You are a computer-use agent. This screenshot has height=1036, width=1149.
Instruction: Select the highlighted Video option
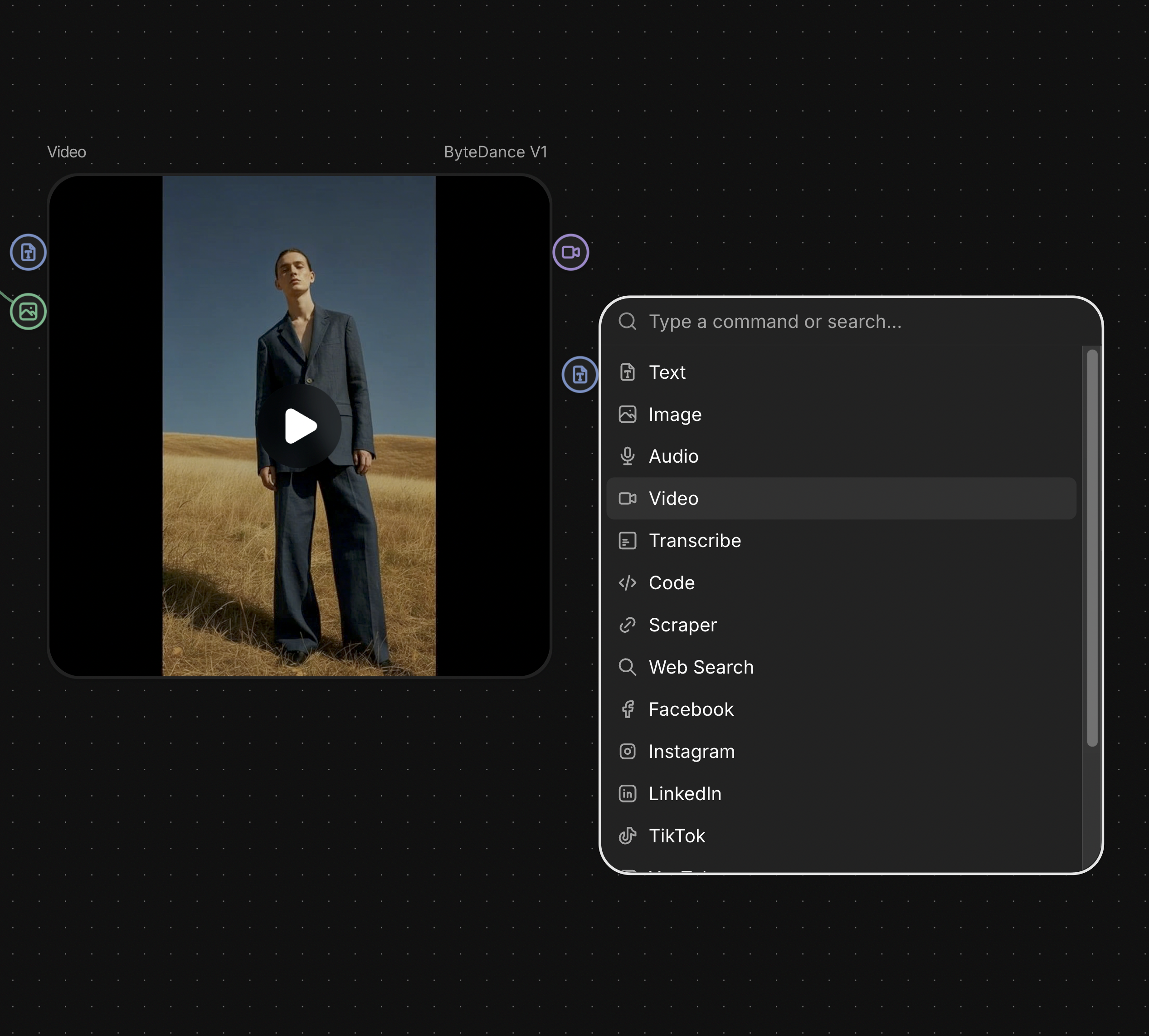(673, 498)
